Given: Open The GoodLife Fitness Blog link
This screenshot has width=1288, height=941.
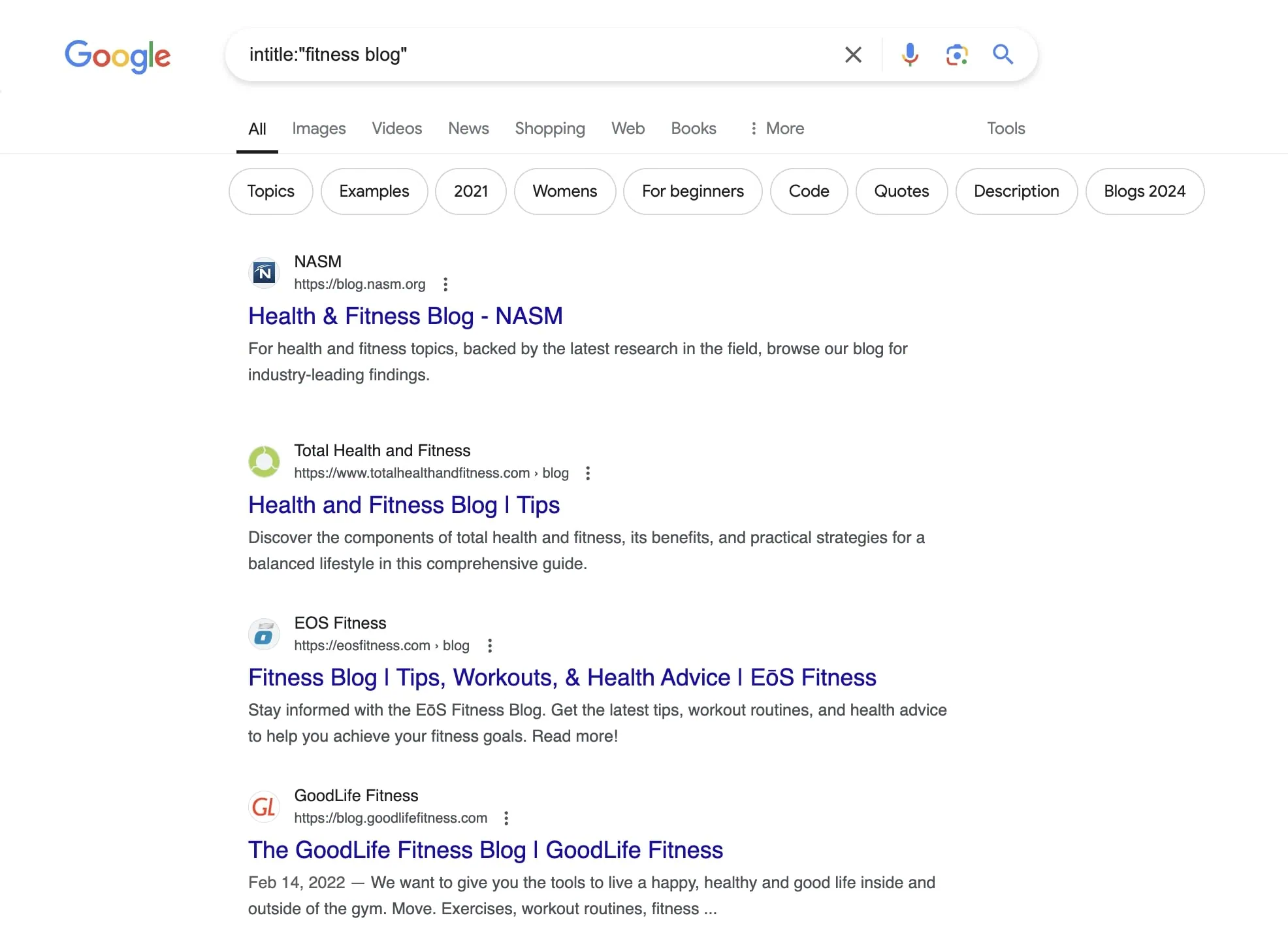Looking at the screenshot, I should click(486, 850).
